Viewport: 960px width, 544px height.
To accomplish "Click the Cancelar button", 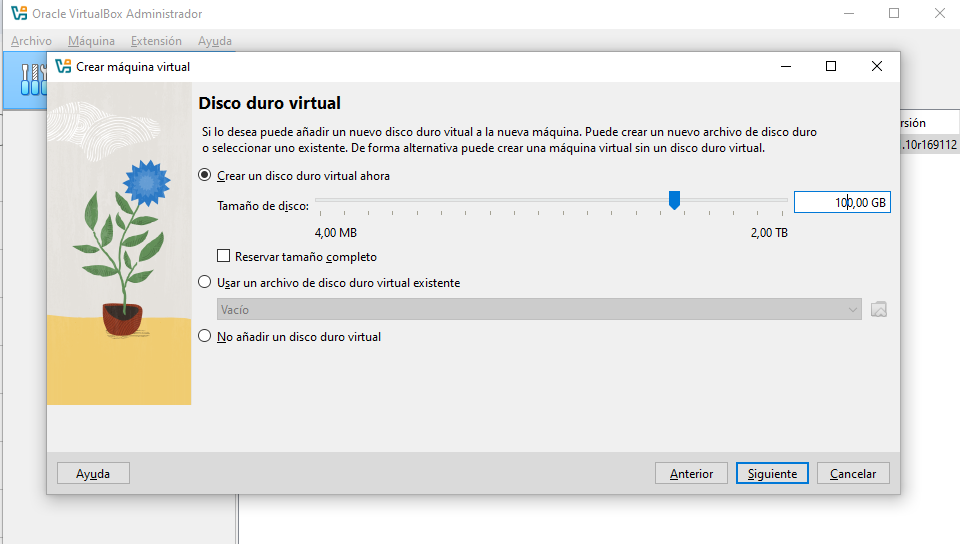I will (x=853, y=474).
